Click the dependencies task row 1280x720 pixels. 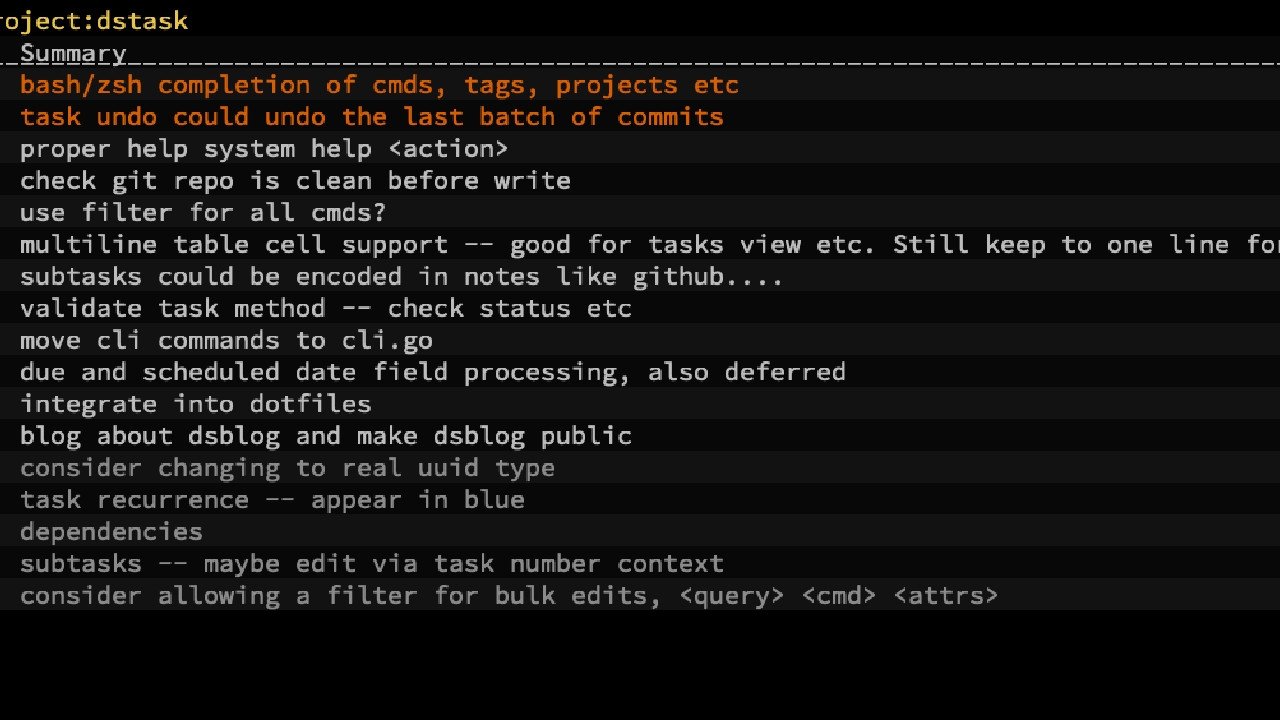coord(111,532)
